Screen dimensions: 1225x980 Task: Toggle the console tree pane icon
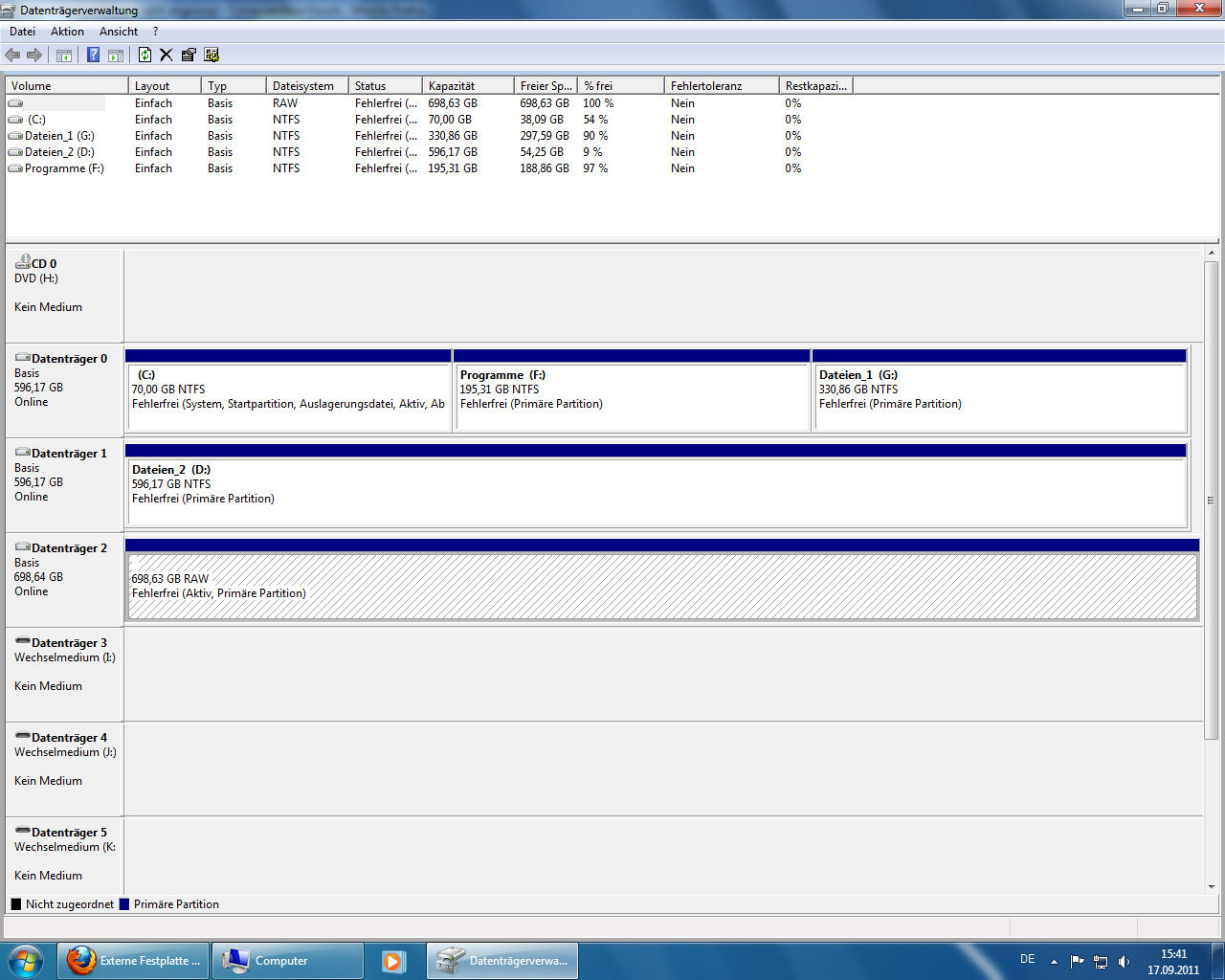pos(64,56)
